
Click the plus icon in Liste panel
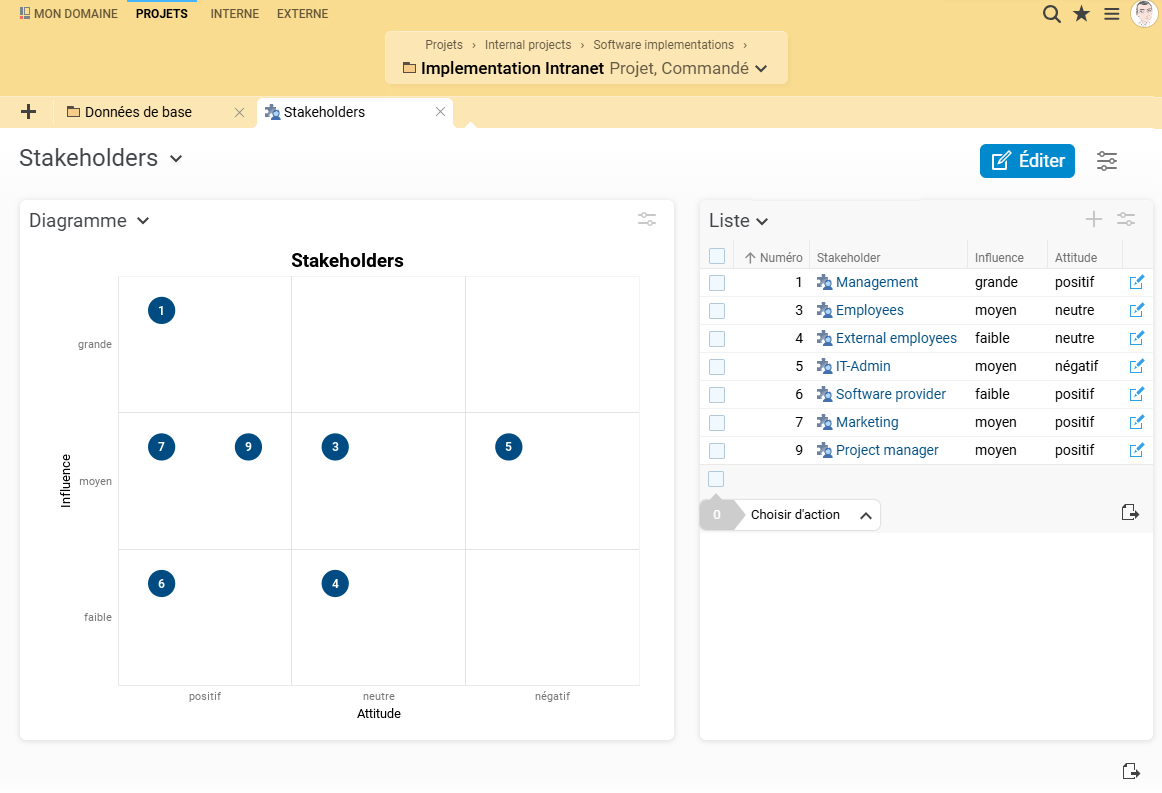1094,220
